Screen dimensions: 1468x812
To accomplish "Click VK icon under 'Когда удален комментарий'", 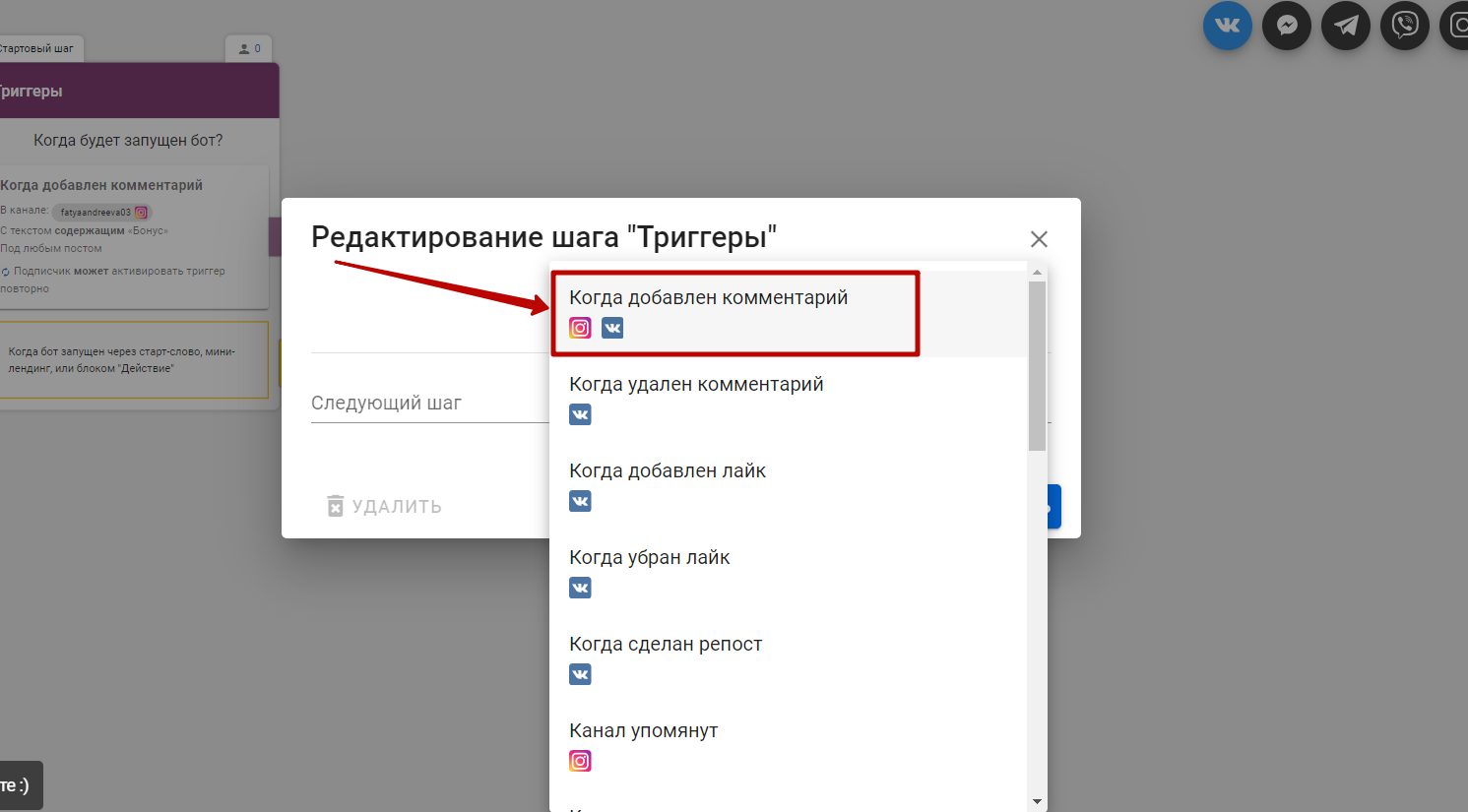I will (581, 414).
